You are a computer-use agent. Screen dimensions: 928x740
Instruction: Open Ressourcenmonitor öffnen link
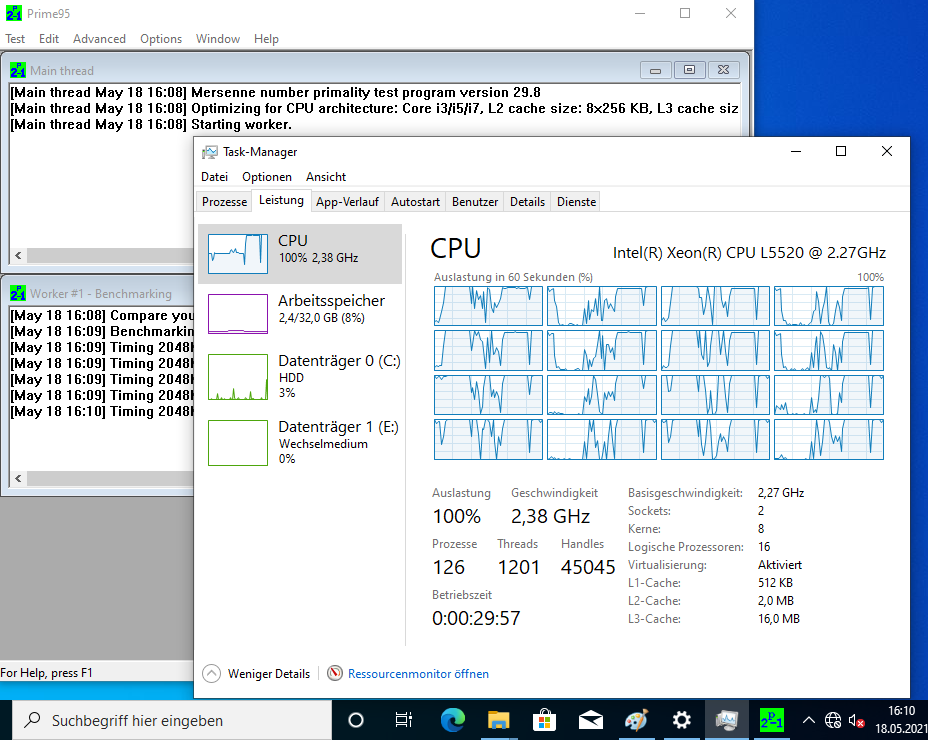pyautogui.click(x=418, y=674)
